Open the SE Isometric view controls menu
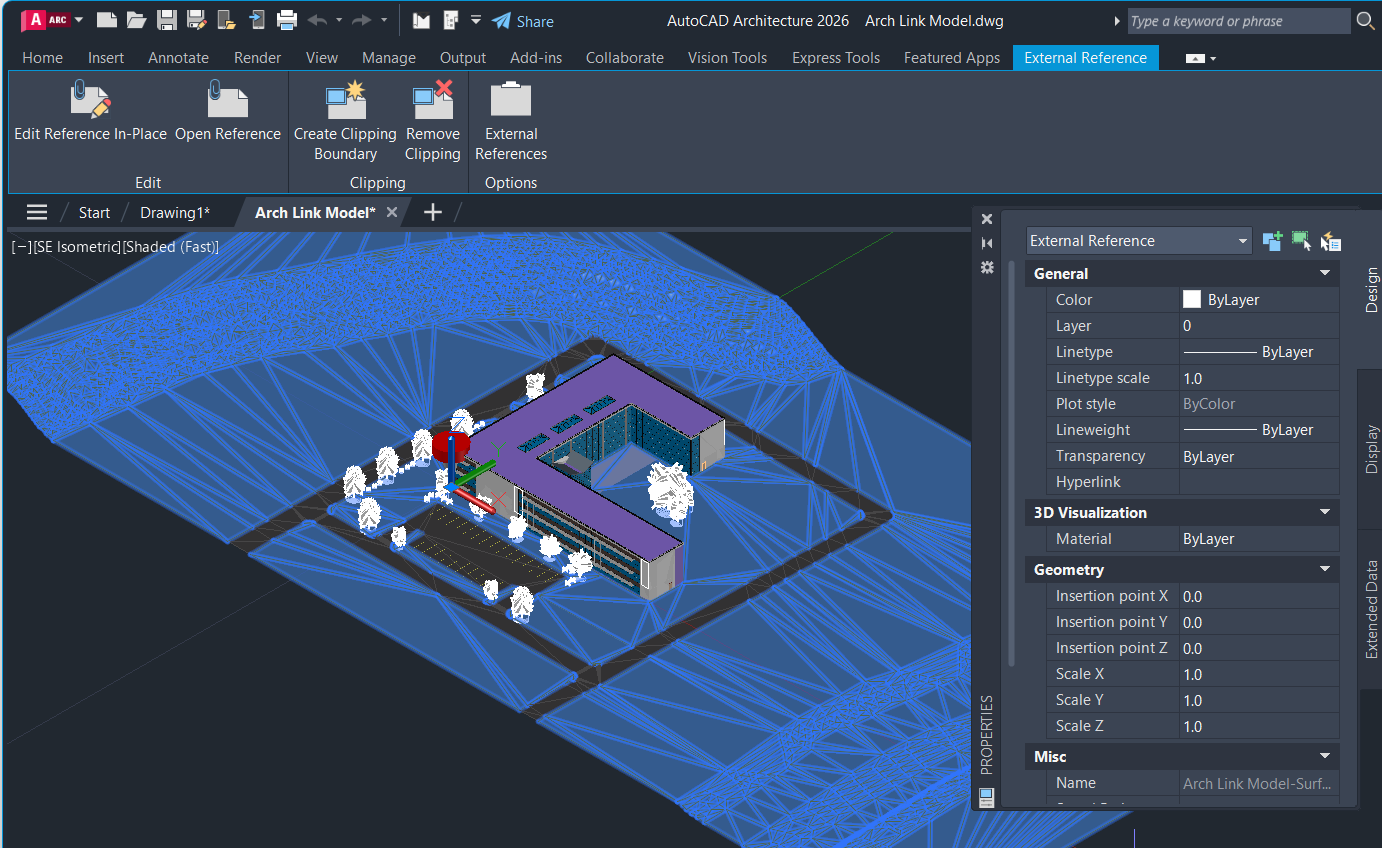This screenshot has width=1382, height=848. 76,247
